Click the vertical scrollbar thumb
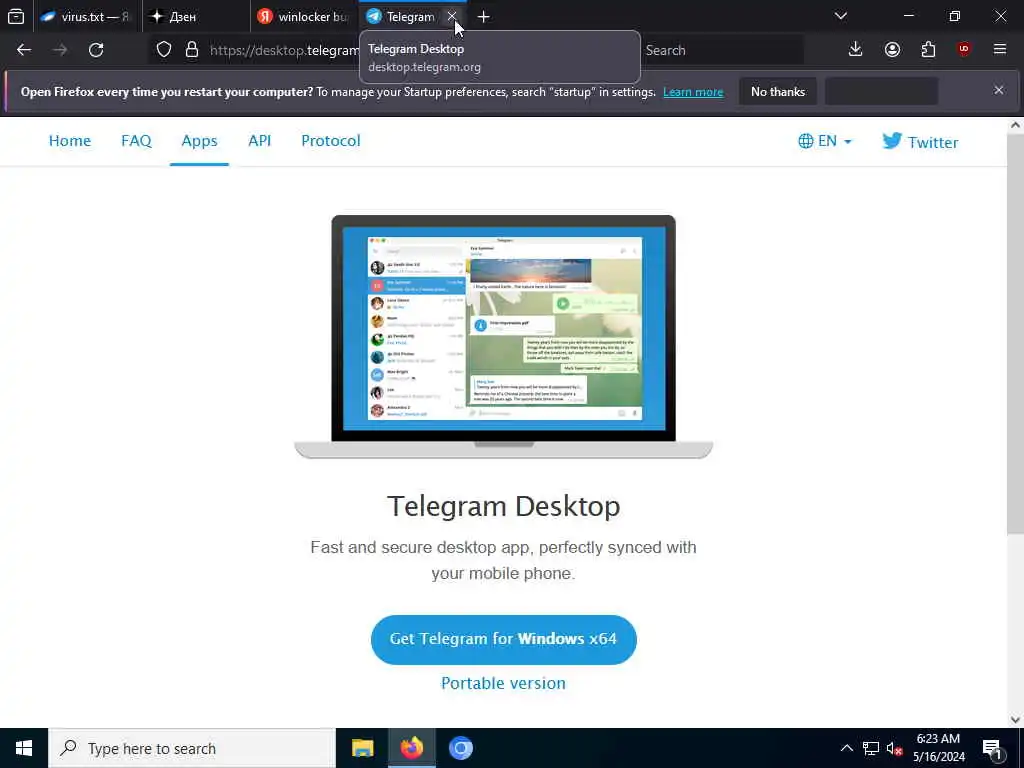Image resolution: width=1024 pixels, height=768 pixels. click(1016, 335)
